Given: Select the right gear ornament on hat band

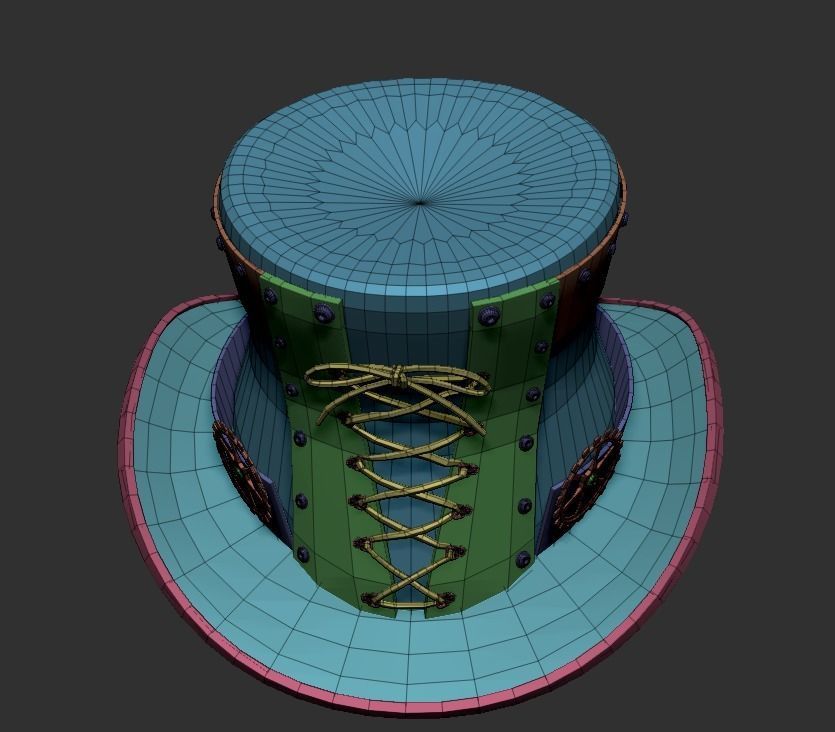Looking at the screenshot, I should (587, 480).
